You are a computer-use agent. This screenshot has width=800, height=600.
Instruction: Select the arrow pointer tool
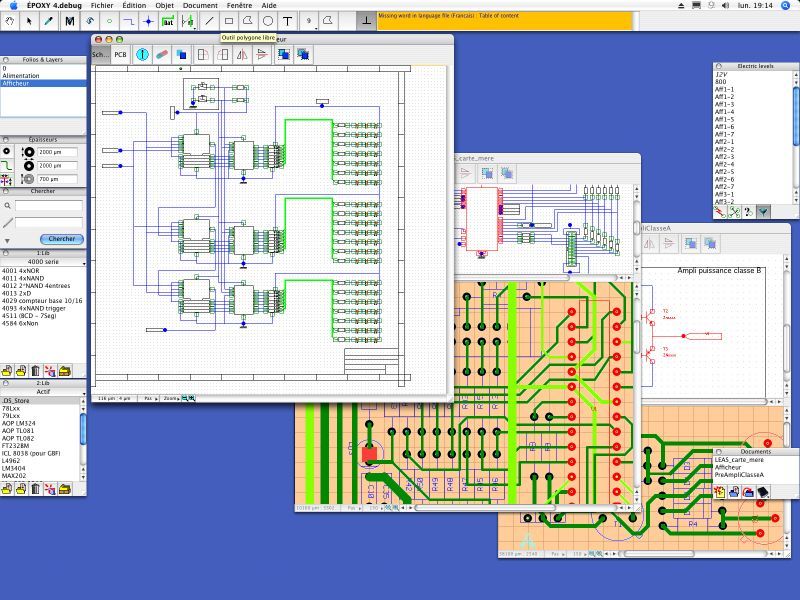(x=29, y=21)
